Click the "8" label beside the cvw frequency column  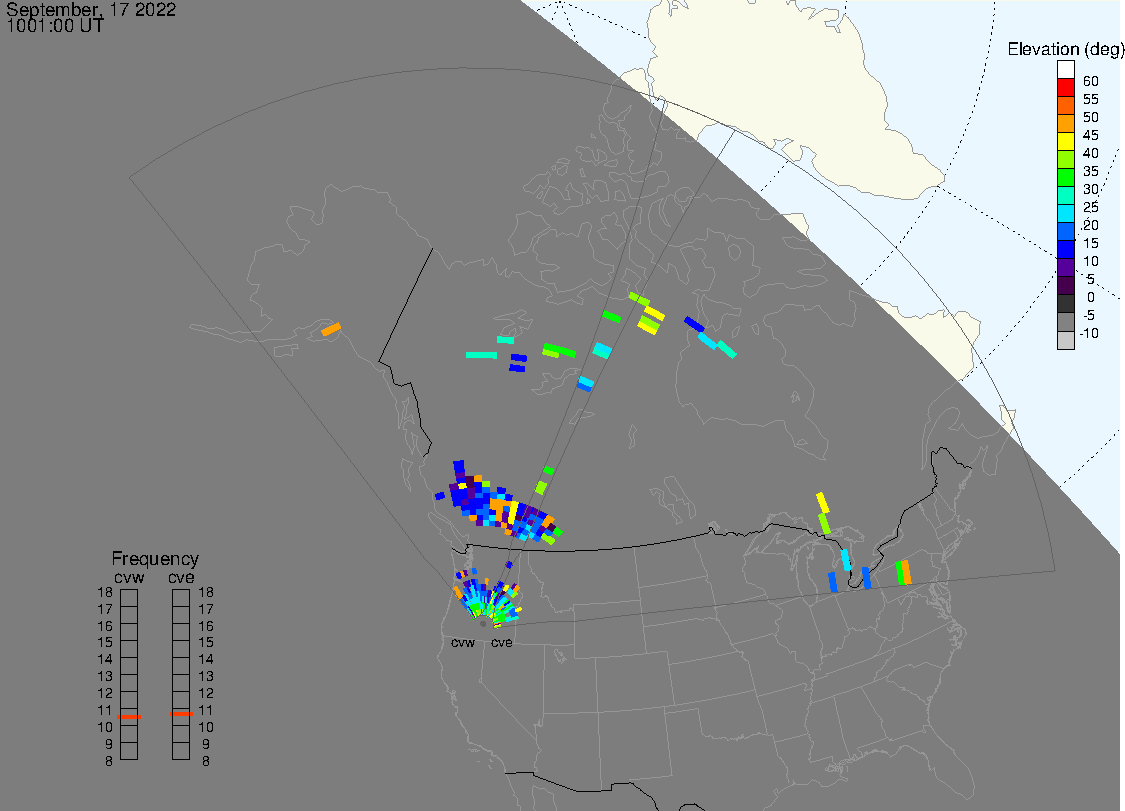click(x=109, y=761)
